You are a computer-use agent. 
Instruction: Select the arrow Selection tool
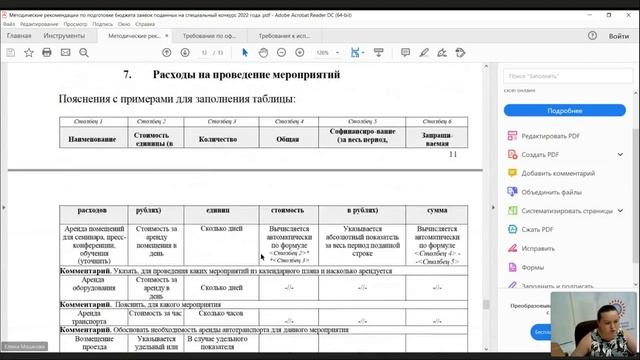[245, 53]
